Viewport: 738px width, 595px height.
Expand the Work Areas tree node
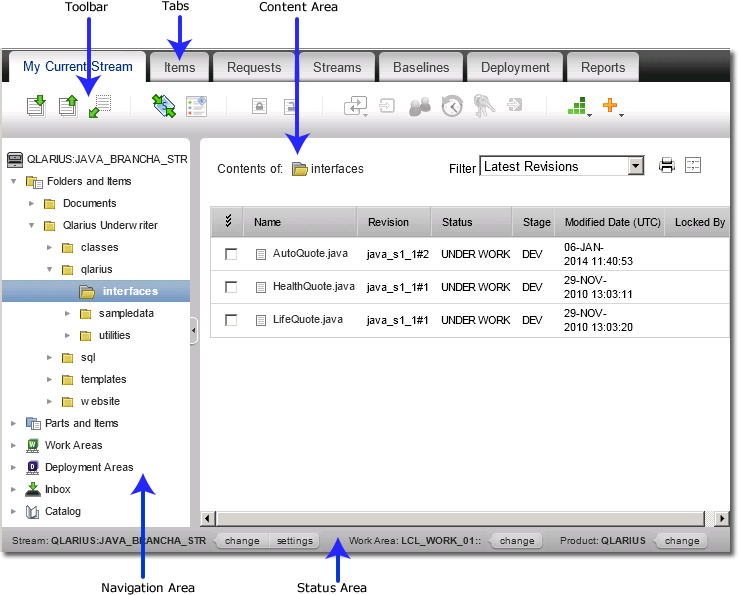pyautogui.click(x=13, y=445)
